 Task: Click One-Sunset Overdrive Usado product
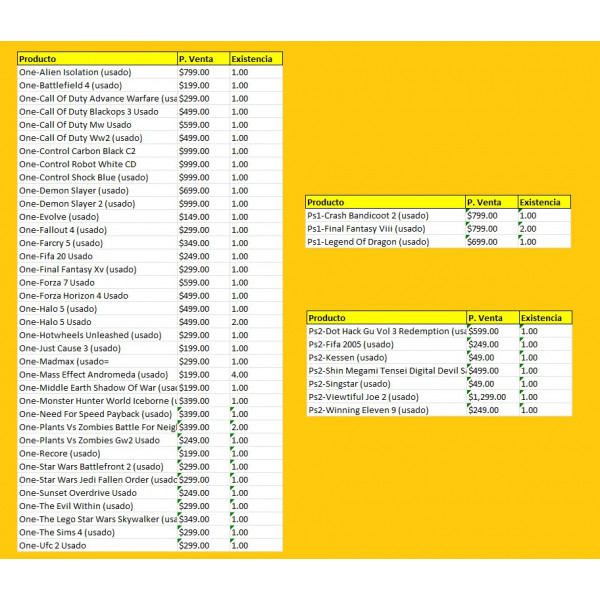[97, 493]
